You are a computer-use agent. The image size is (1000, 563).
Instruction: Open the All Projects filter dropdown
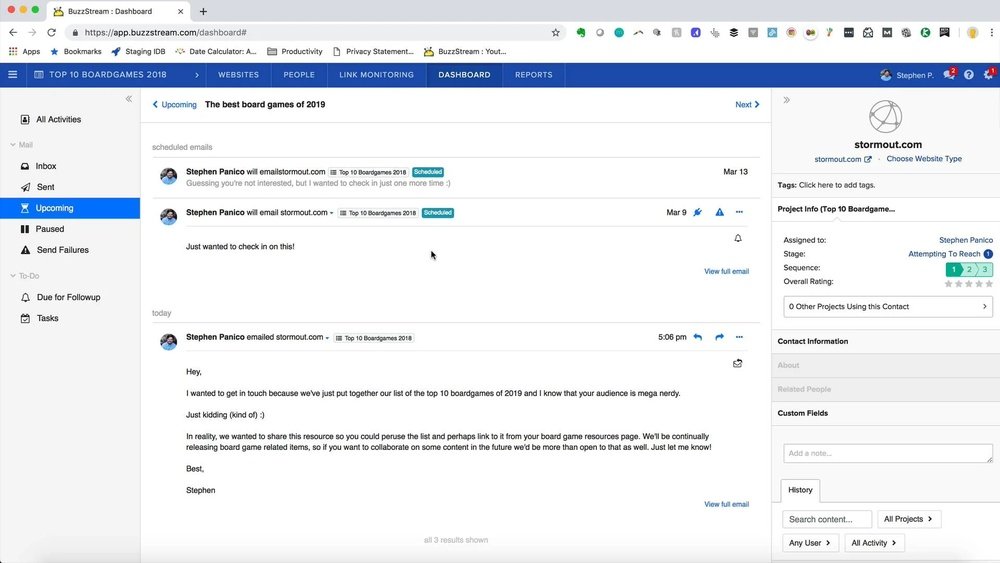click(908, 519)
